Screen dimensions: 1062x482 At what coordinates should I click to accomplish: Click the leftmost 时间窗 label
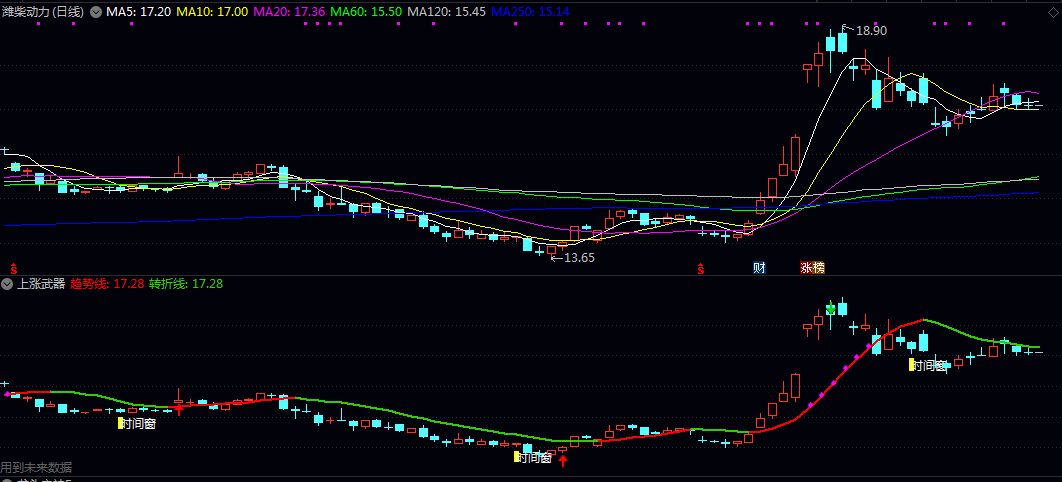137,424
